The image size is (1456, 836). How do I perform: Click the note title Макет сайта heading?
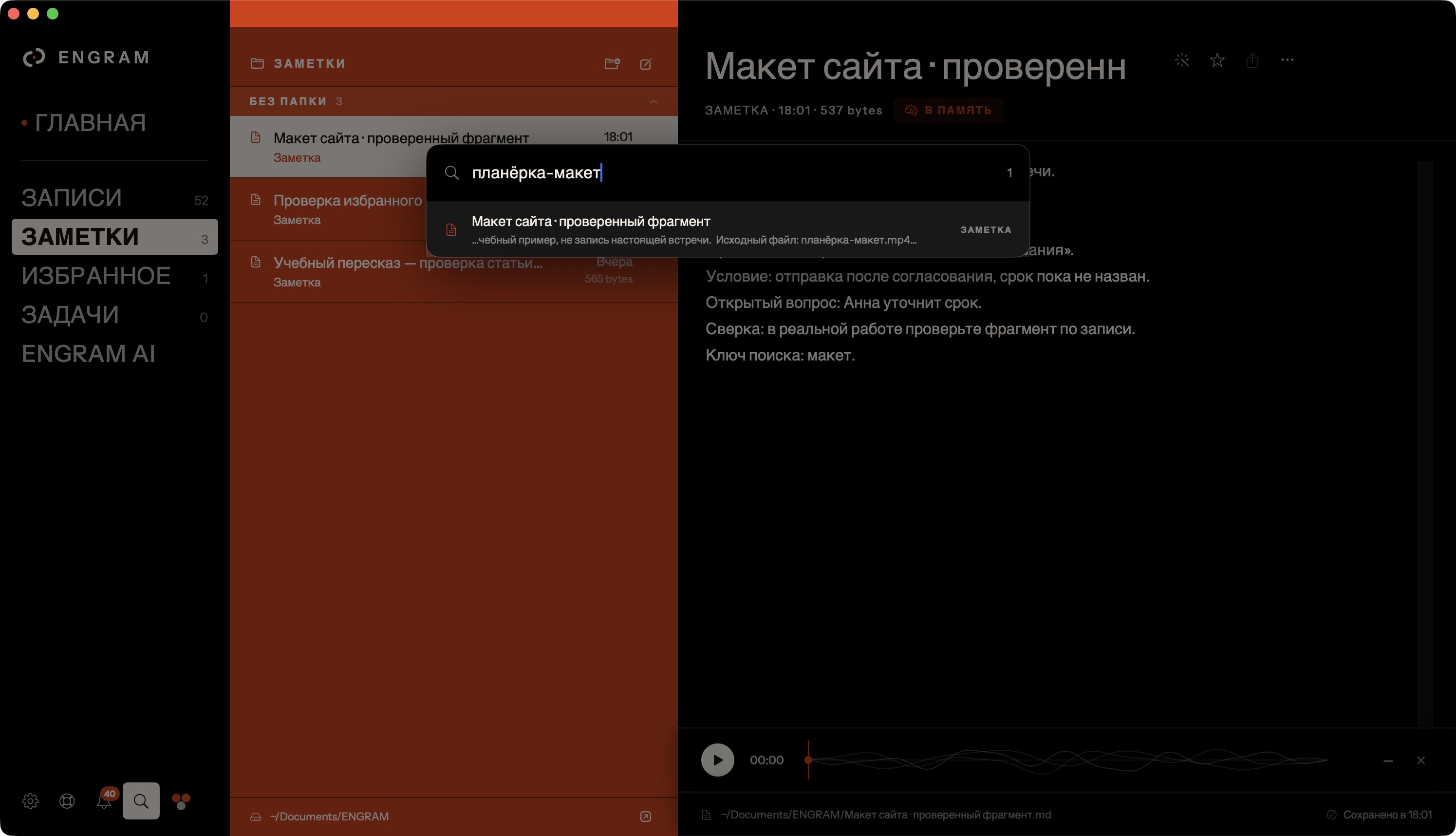(x=915, y=66)
